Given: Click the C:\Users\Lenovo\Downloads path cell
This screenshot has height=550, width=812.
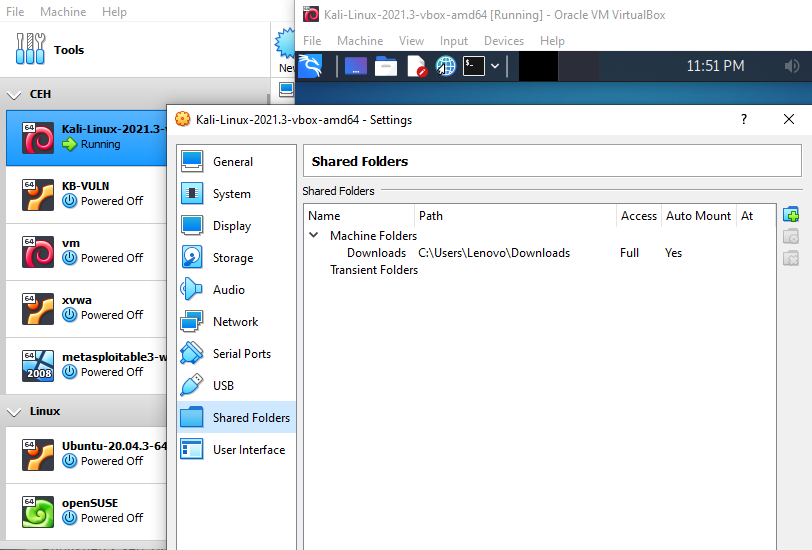Looking at the screenshot, I should (x=494, y=253).
